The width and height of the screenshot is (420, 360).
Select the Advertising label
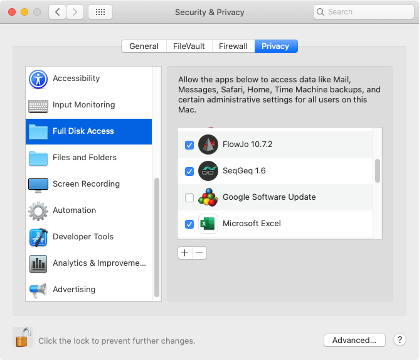coord(74,289)
